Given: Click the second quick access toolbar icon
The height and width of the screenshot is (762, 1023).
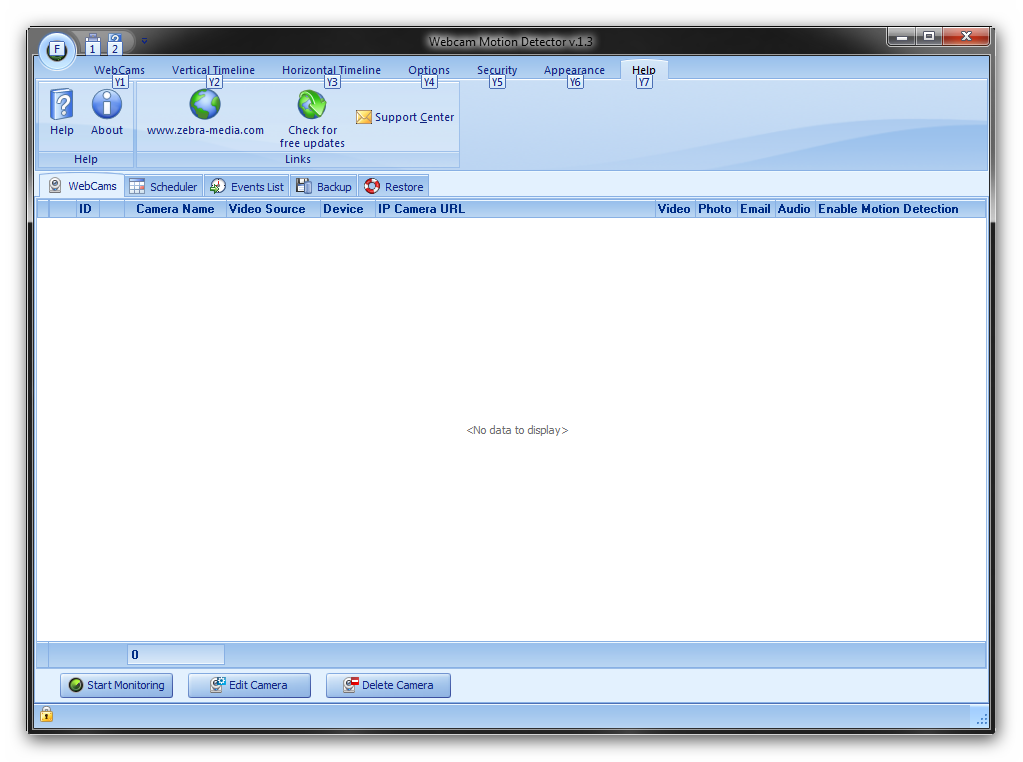Looking at the screenshot, I should (x=115, y=41).
